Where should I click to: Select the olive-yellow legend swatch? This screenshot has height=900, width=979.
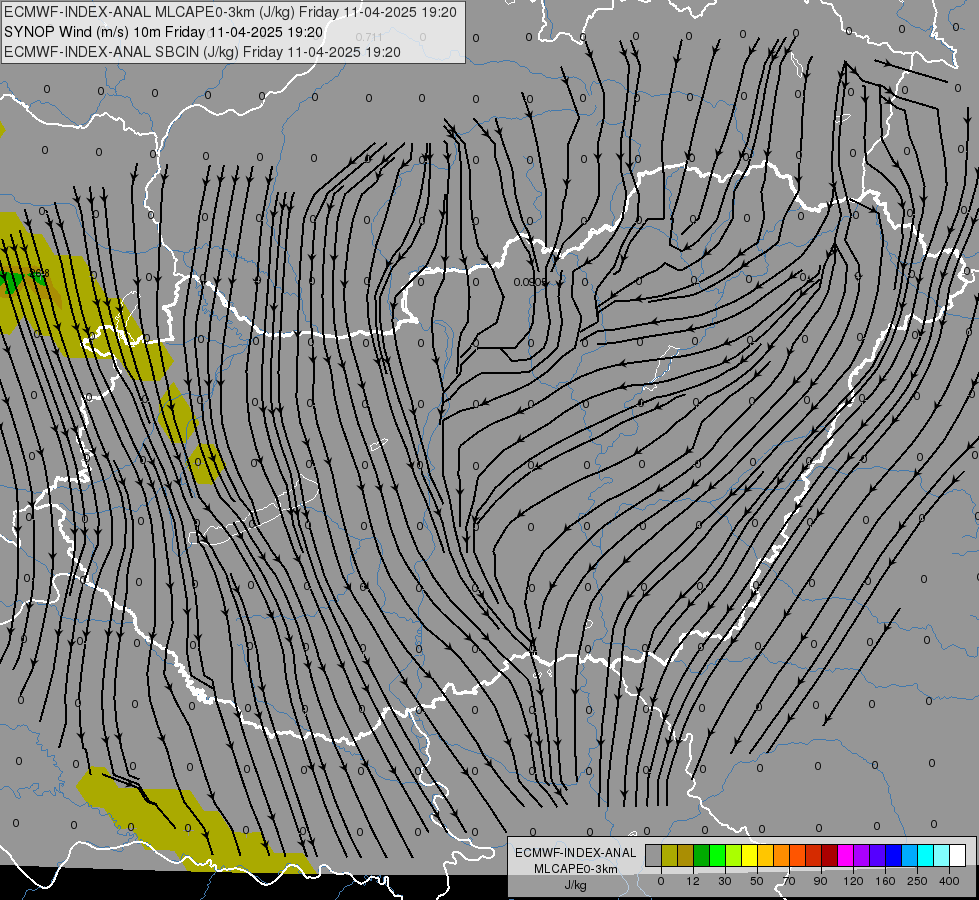pyautogui.click(x=669, y=855)
